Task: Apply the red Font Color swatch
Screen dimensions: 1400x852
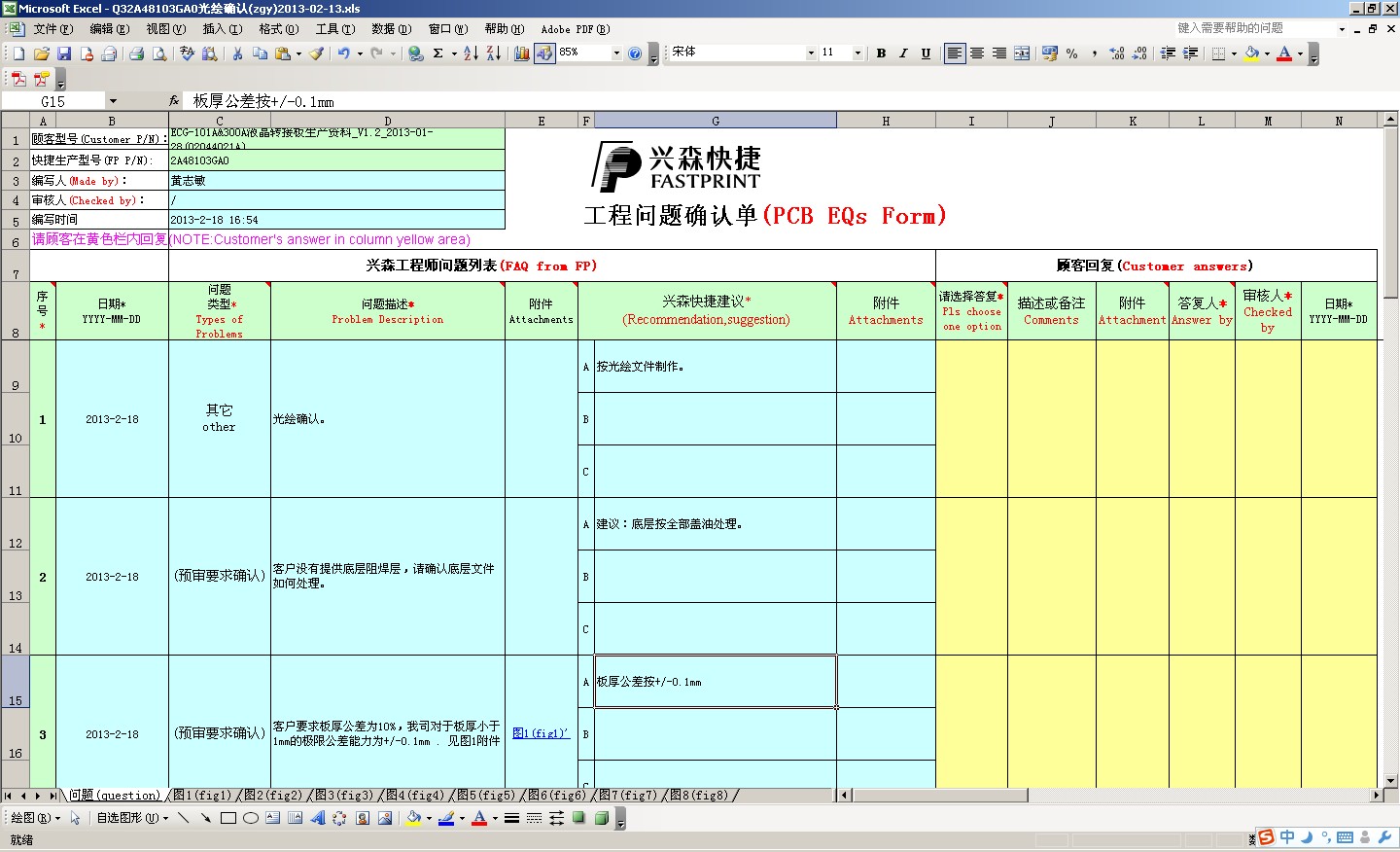Action: click(1284, 53)
